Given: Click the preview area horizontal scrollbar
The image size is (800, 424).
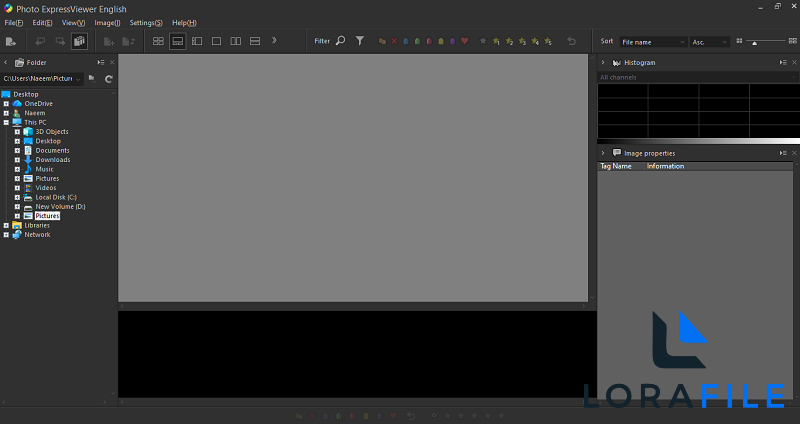Looking at the screenshot, I should (x=353, y=306).
